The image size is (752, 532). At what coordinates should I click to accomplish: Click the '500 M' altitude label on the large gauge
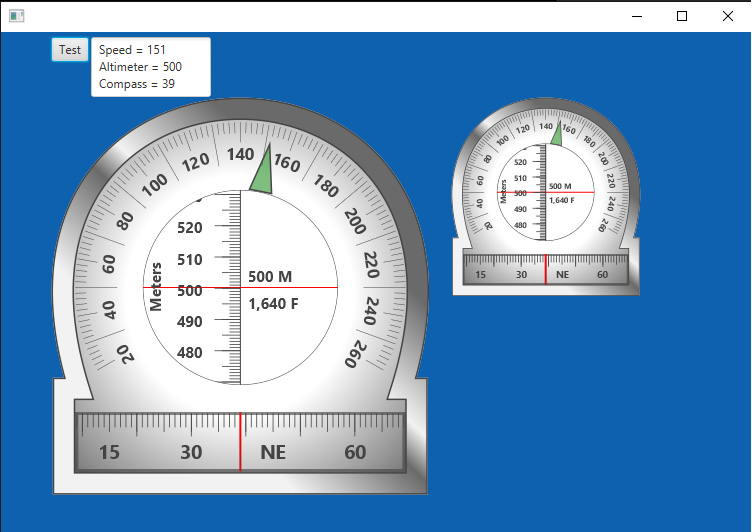[x=270, y=277]
